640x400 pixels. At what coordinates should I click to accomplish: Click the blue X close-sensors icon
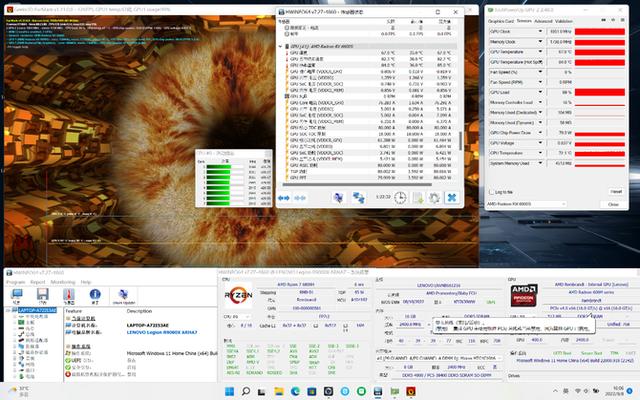[x=452, y=198]
